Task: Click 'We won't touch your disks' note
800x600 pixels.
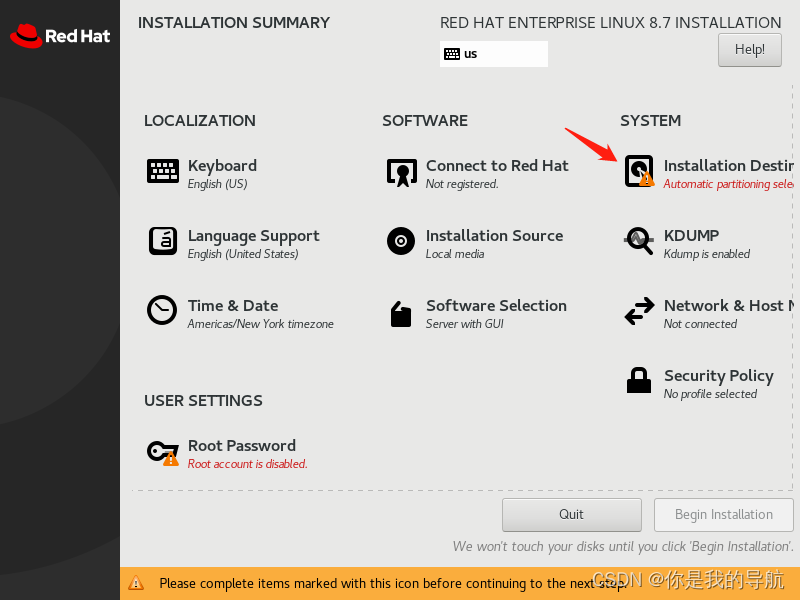Action: pos(623,547)
